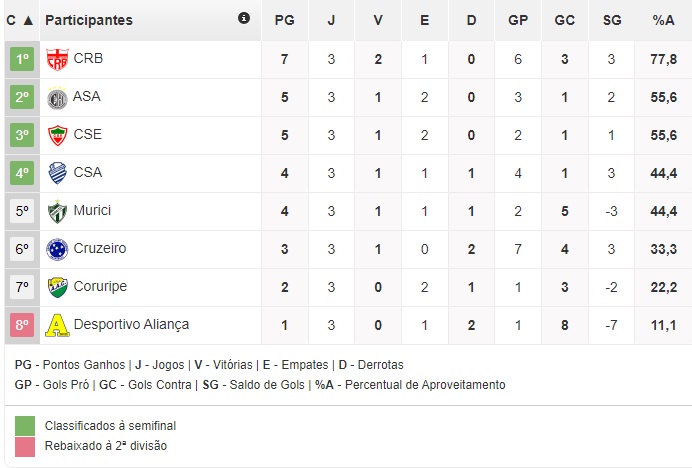Image resolution: width=692 pixels, height=468 pixels.
Task: Click the Desportivo Aliança logo icon
Action: (58, 325)
